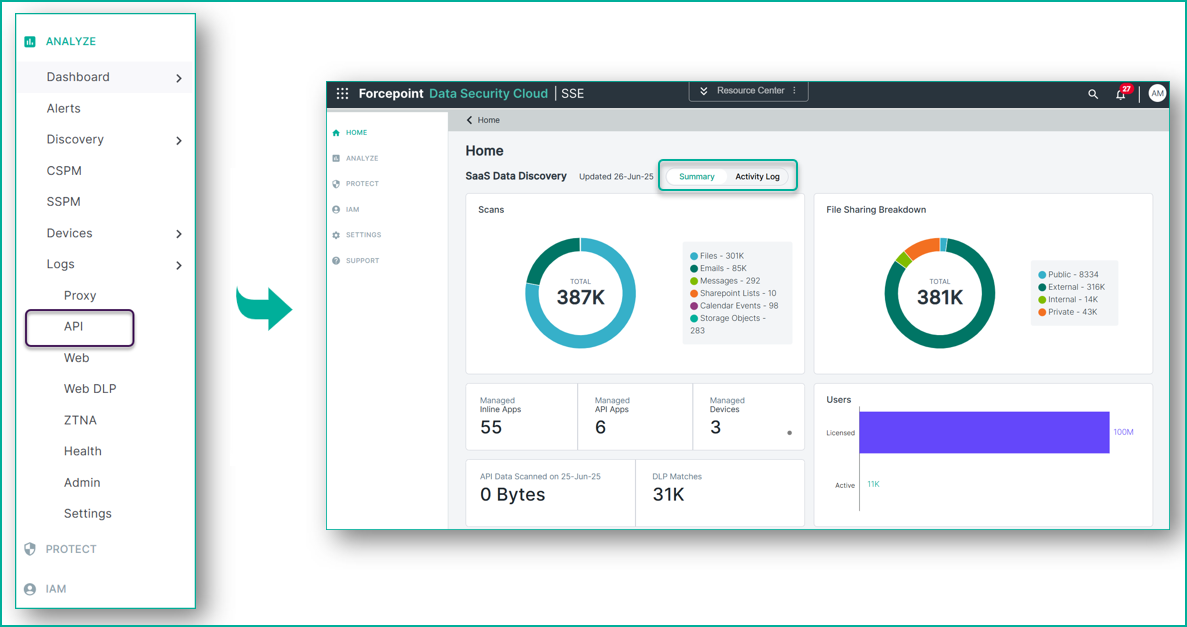The height and width of the screenshot is (627, 1187).
Task: Click the Settings gear icon in dashboard sidebar
Action: [x=336, y=235]
